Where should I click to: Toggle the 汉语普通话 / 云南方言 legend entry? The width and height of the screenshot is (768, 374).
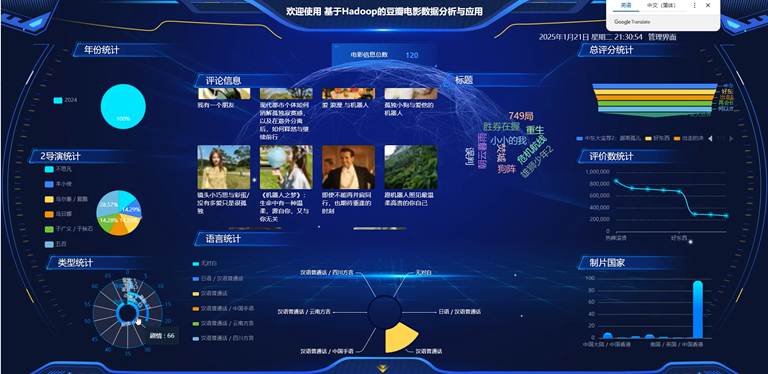(x=223, y=323)
